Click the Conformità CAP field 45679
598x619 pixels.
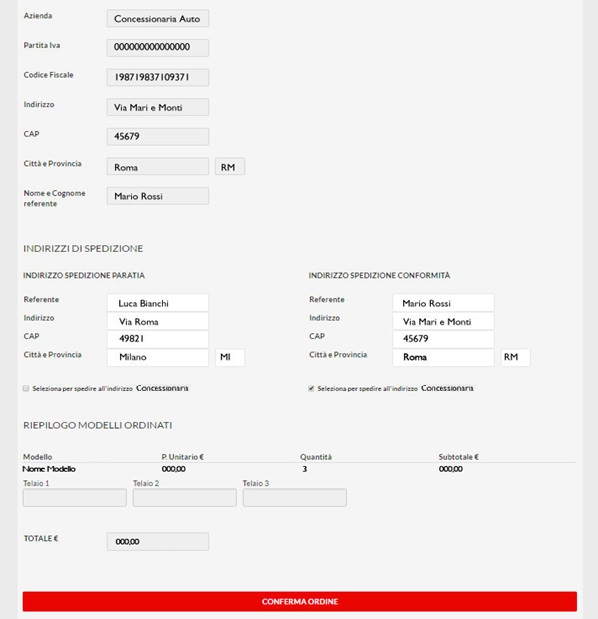443,339
